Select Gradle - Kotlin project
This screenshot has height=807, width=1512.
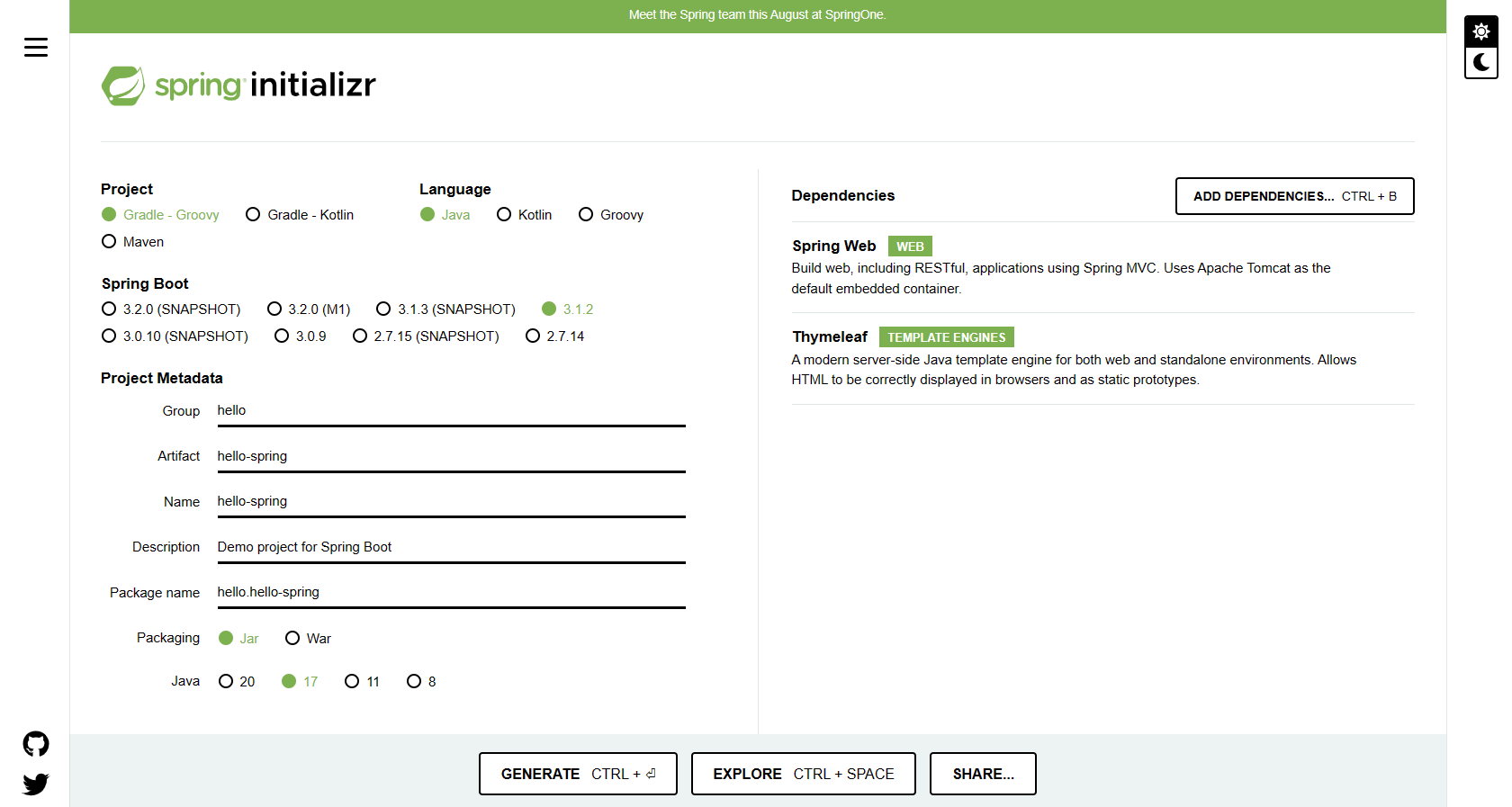[300, 214]
